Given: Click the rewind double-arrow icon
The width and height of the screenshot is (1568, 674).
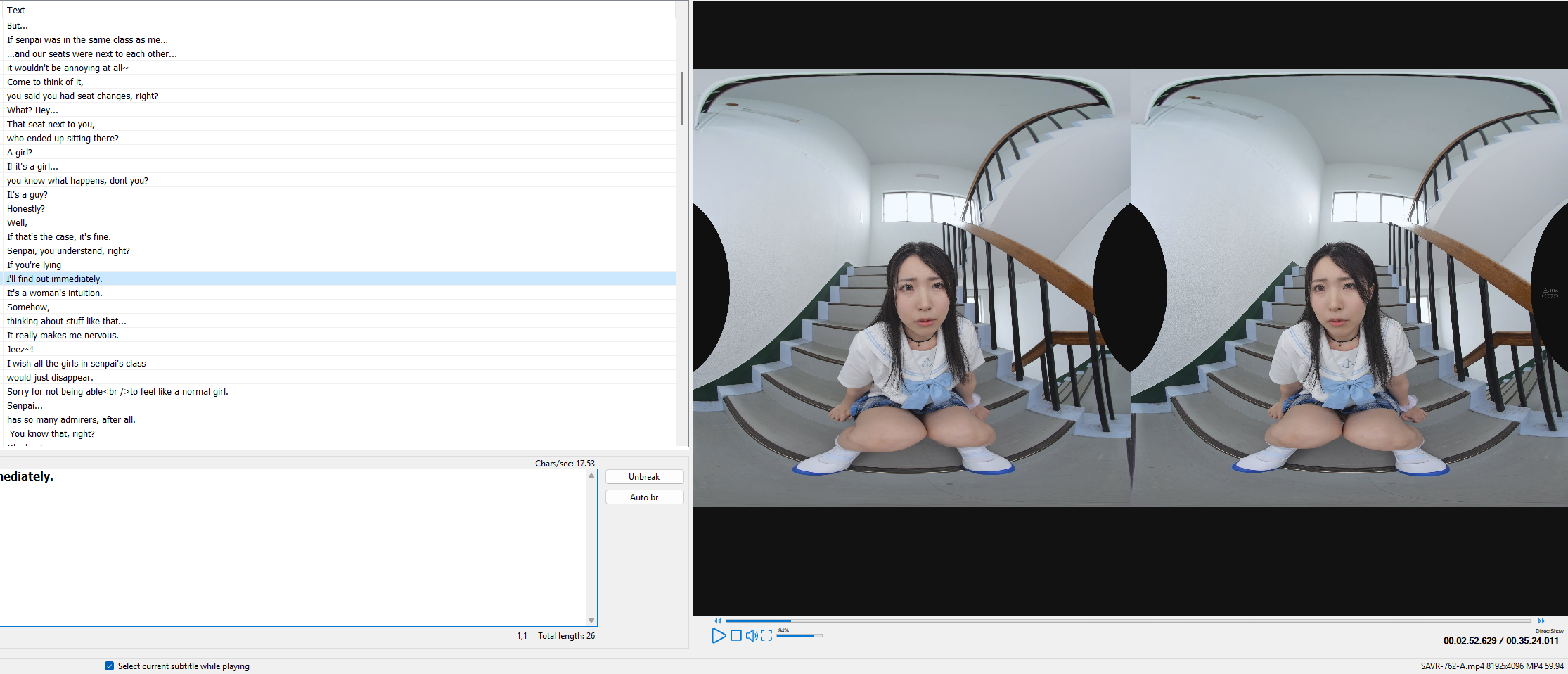Looking at the screenshot, I should (x=718, y=621).
